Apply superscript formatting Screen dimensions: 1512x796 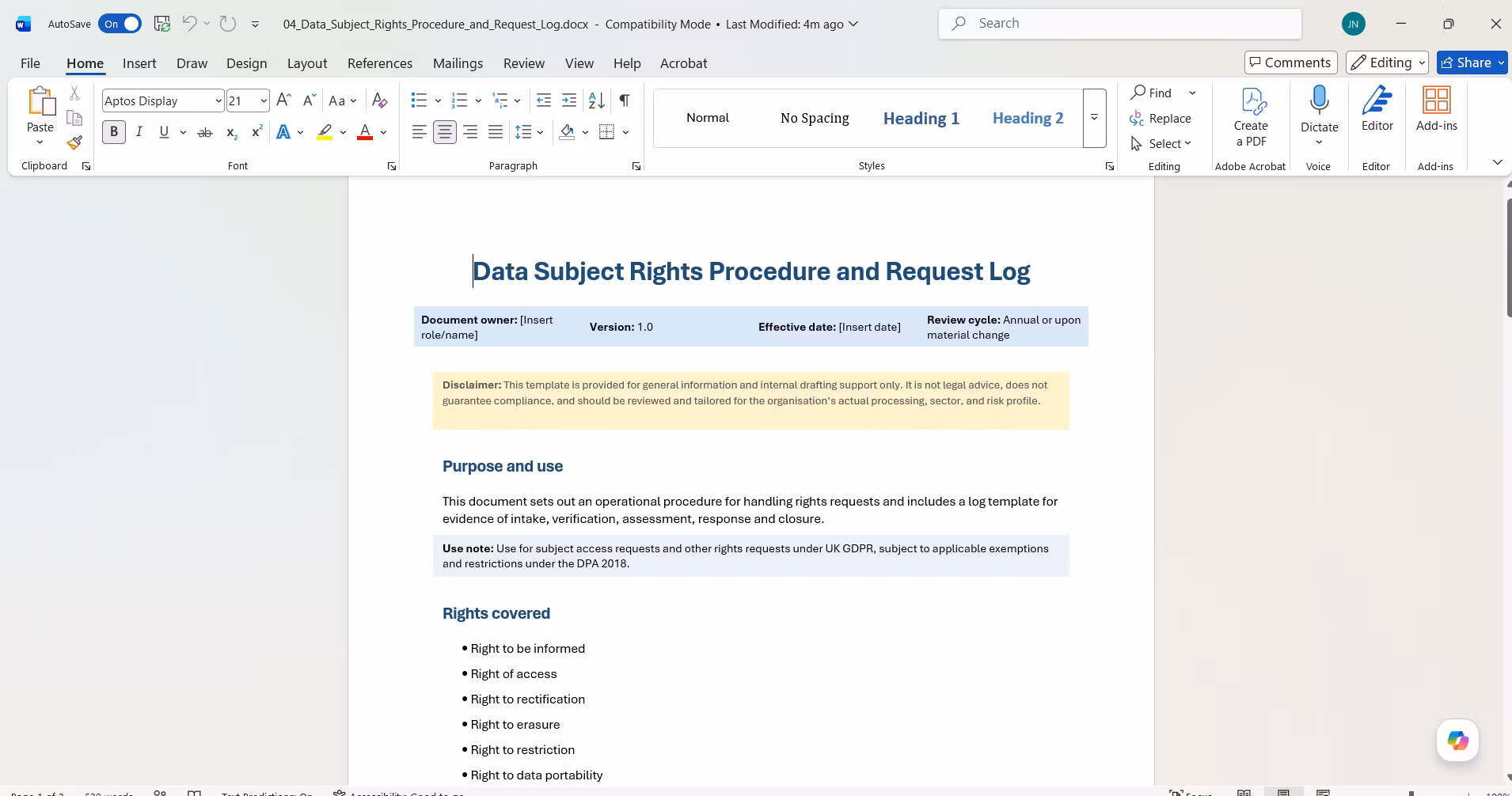256,132
